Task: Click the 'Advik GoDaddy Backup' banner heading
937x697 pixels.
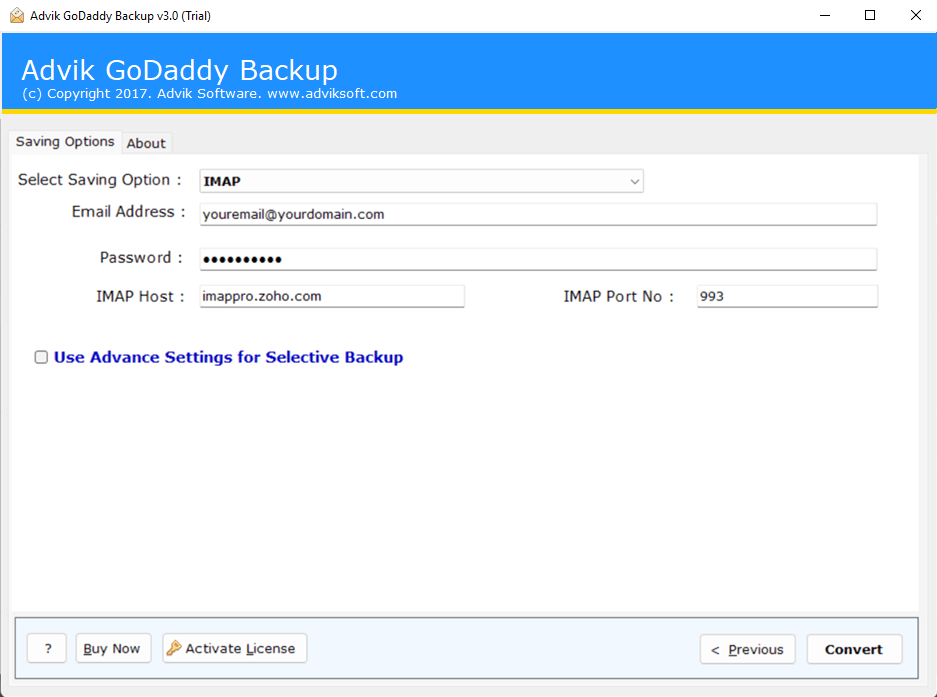Action: point(179,70)
